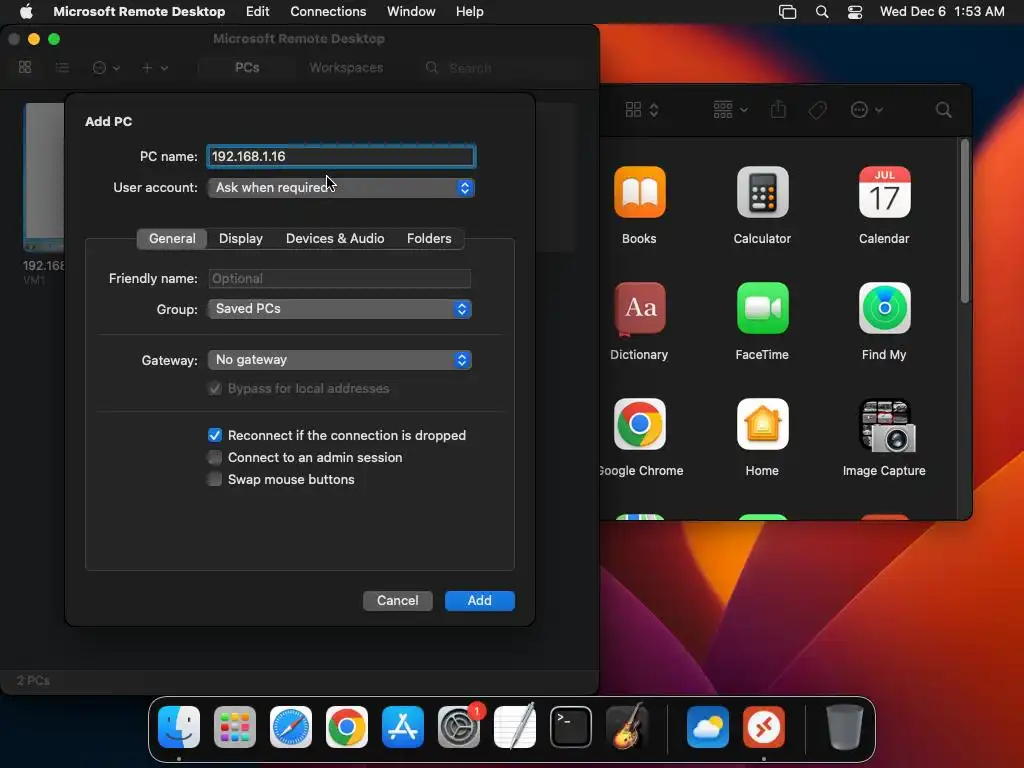The width and height of the screenshot is (1024, 768).
Task: Change Finder icon view mode selector
Action: [641, 110]
